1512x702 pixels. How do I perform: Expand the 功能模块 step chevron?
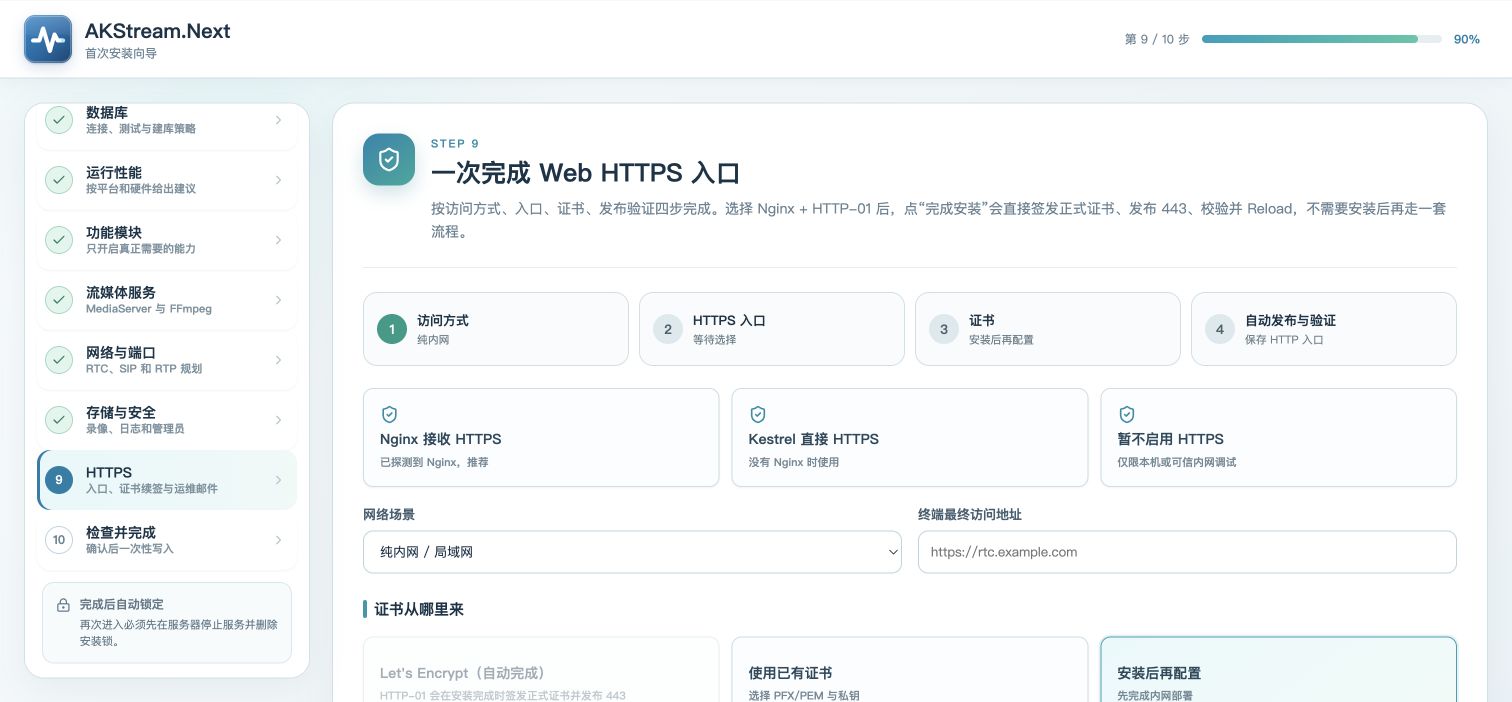(278, 240)
